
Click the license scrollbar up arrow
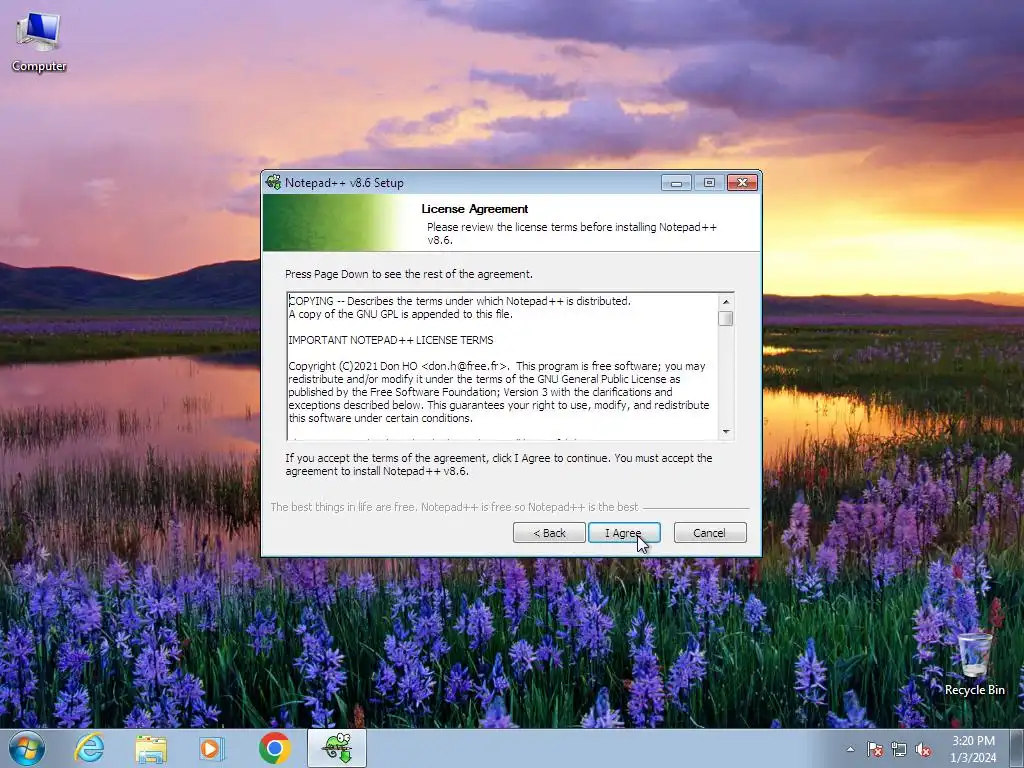tap(726, 301)
